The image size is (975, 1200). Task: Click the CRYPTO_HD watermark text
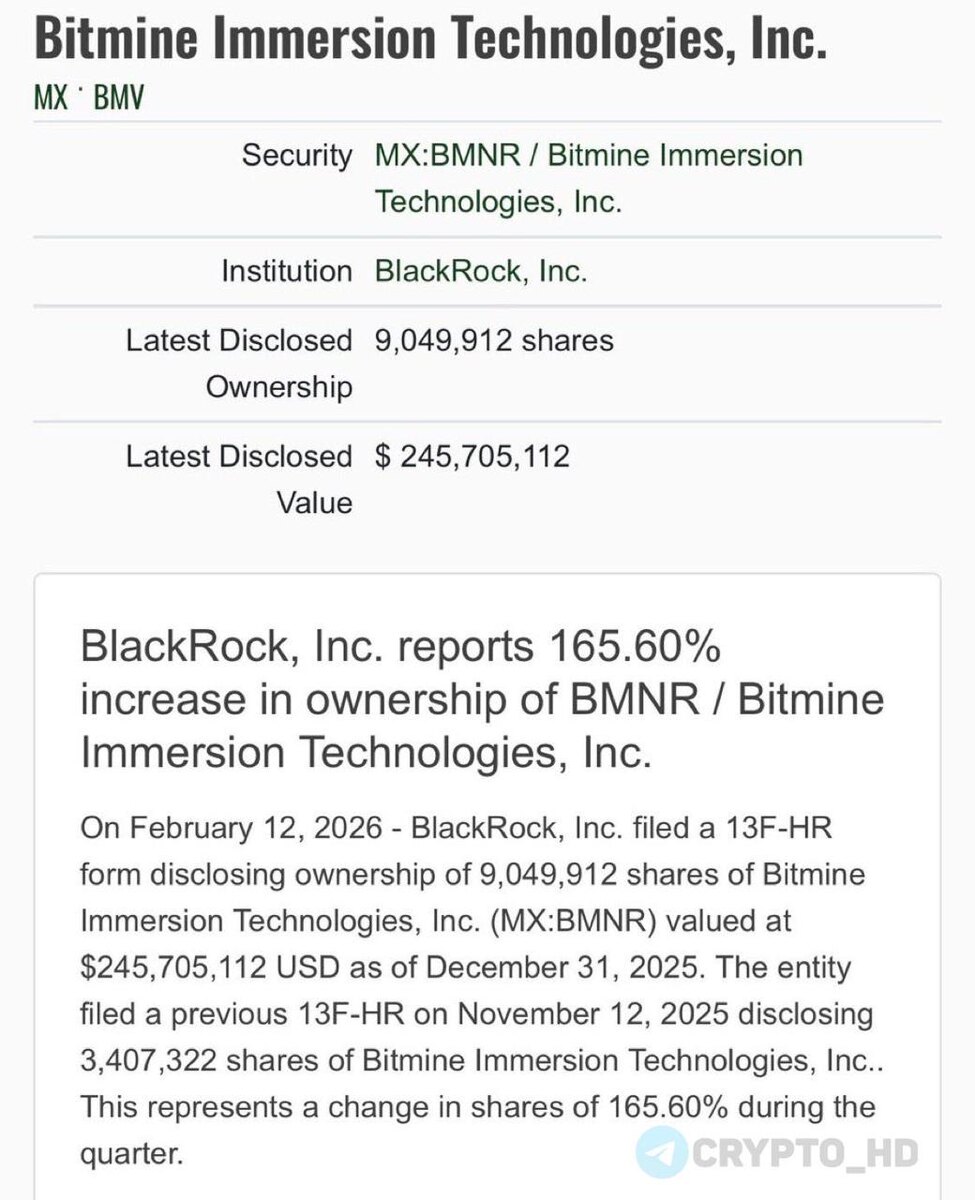805,1152
